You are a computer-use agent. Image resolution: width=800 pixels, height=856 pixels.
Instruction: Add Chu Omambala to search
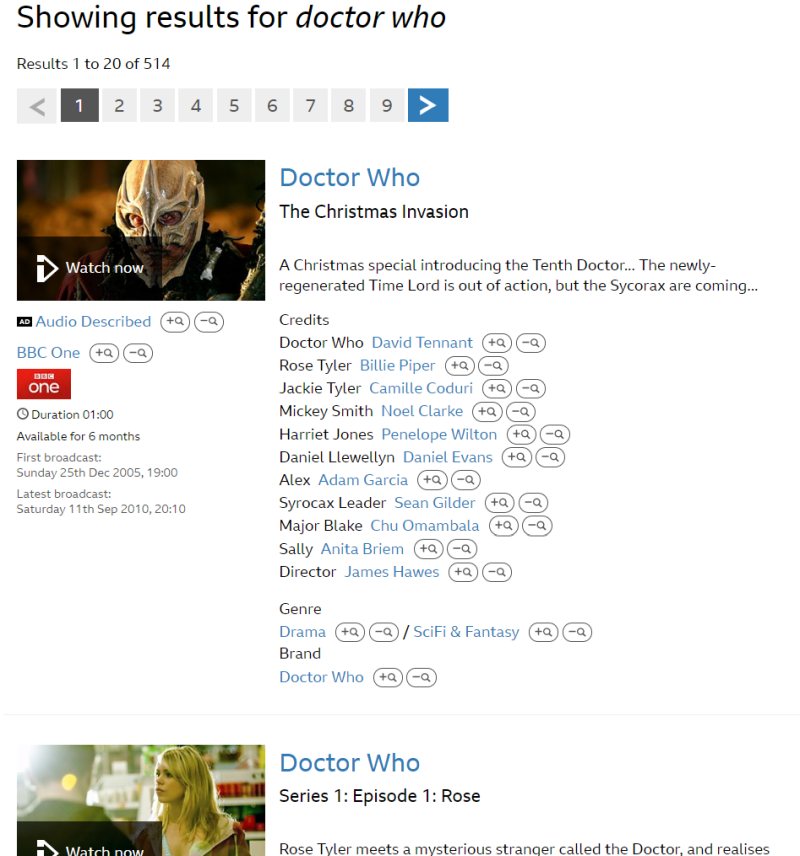pyautogui.click(x=503, y=526)
